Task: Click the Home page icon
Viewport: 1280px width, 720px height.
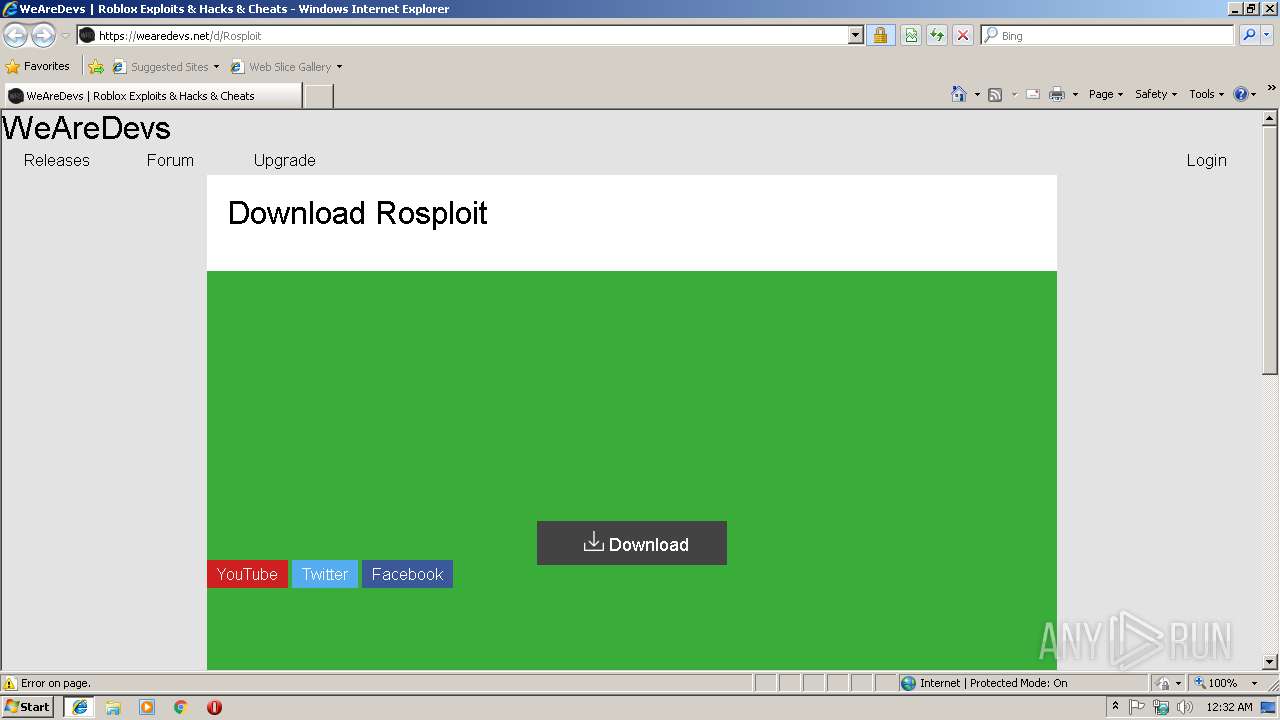Action: (959, 94)
